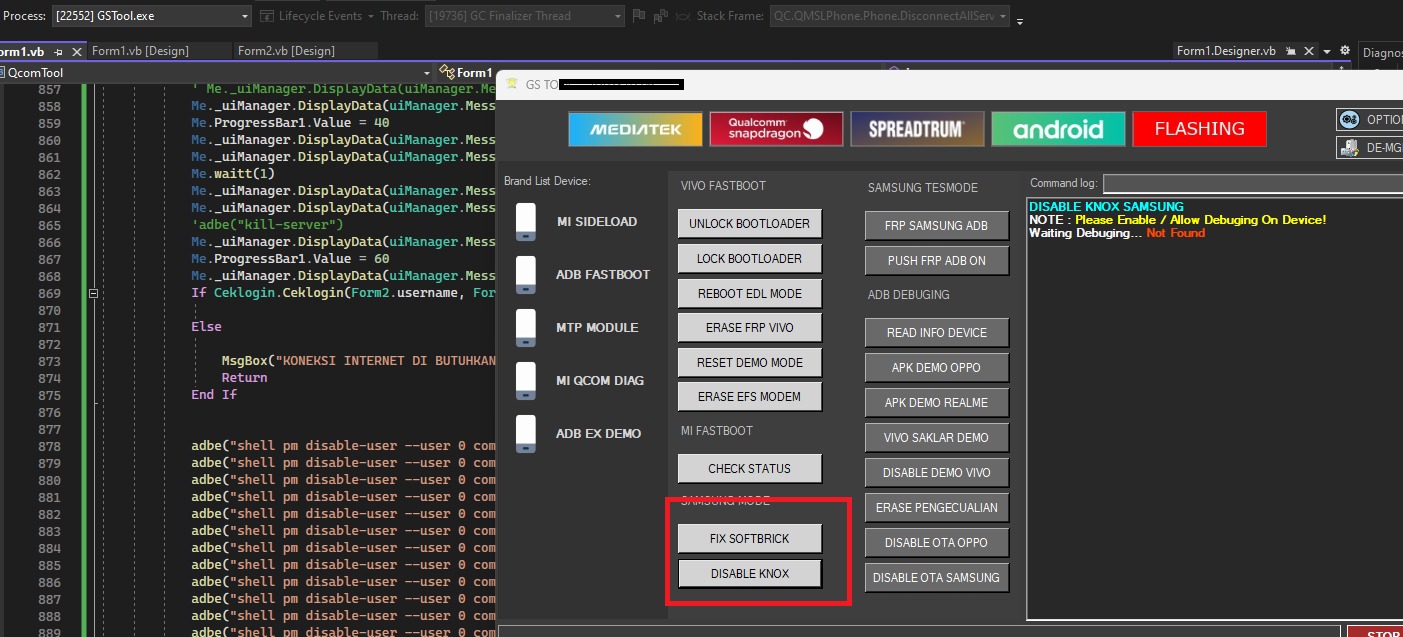Close the Form1.Designer.vb tab
The height and width of the screenshot is (637, 1403).
coord(1308,51)
